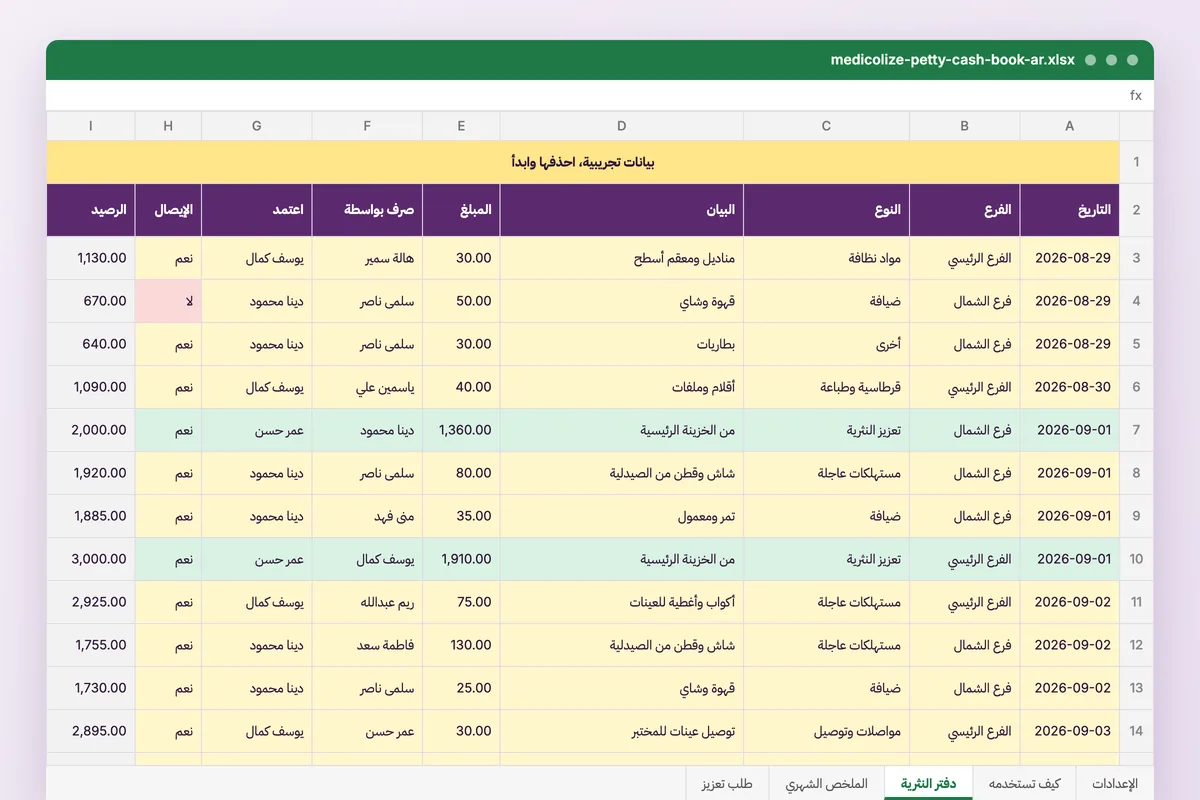Screen dimensions: 1200x800
Task: Select the banner cell بيانات تجريبية، احذفها وابدأ
Action: pos(583,162)
